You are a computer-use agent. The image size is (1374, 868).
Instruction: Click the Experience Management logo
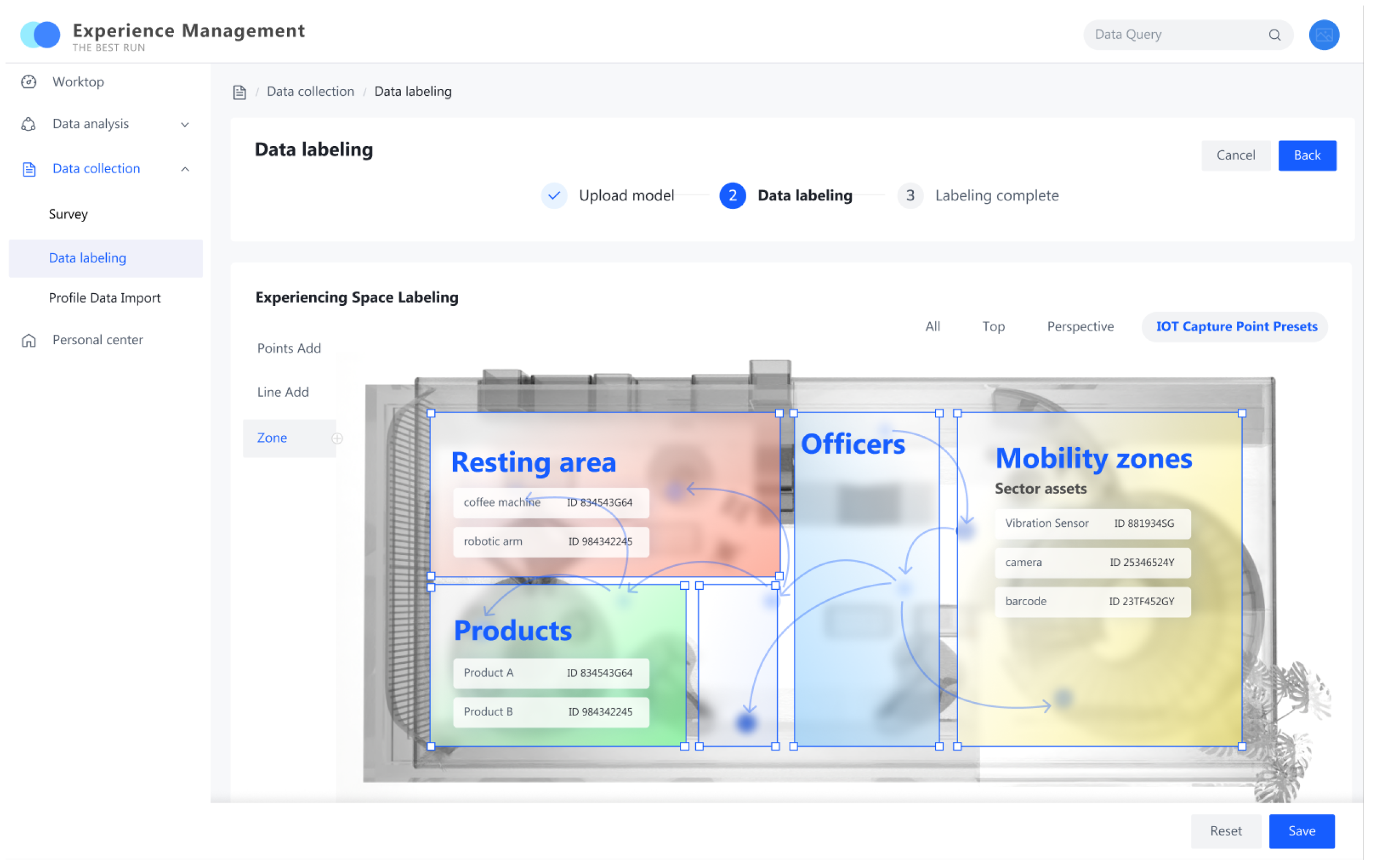click(x=40, y=35)
